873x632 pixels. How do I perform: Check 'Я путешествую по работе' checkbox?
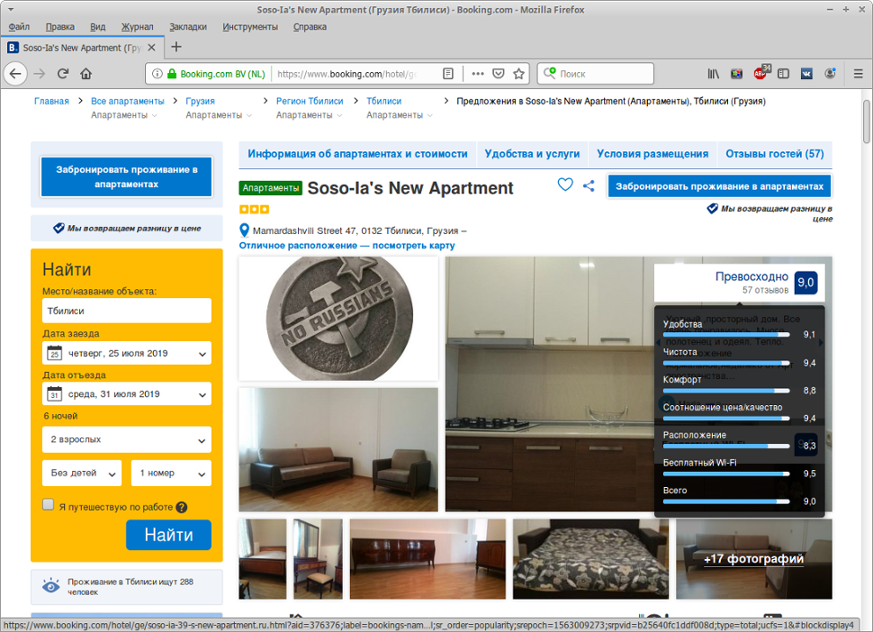click(48, 504)
